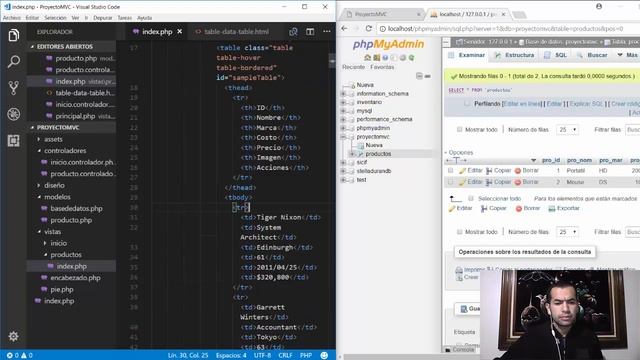Image resolution: width=640 pixels, height=360 pixels.
Task: Click the phpMyAdmin documentation icon
Action: point(385,58)
